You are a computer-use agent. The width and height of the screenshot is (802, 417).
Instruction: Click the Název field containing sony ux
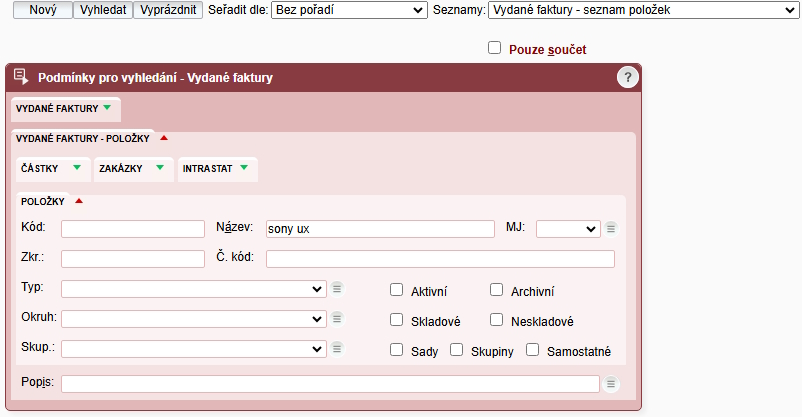pos(373,229)
